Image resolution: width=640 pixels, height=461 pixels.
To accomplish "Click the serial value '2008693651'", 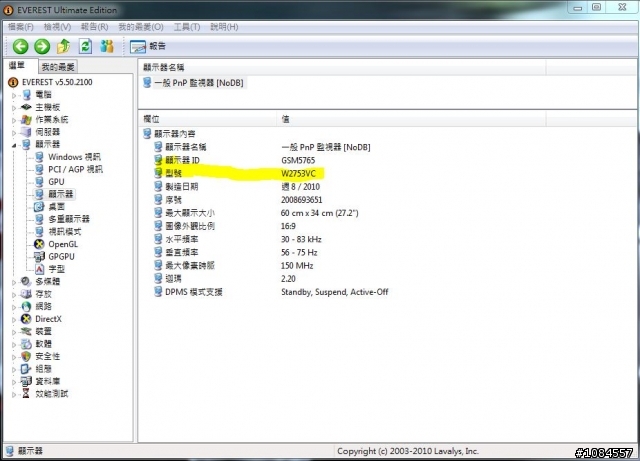I will [302, 200].
